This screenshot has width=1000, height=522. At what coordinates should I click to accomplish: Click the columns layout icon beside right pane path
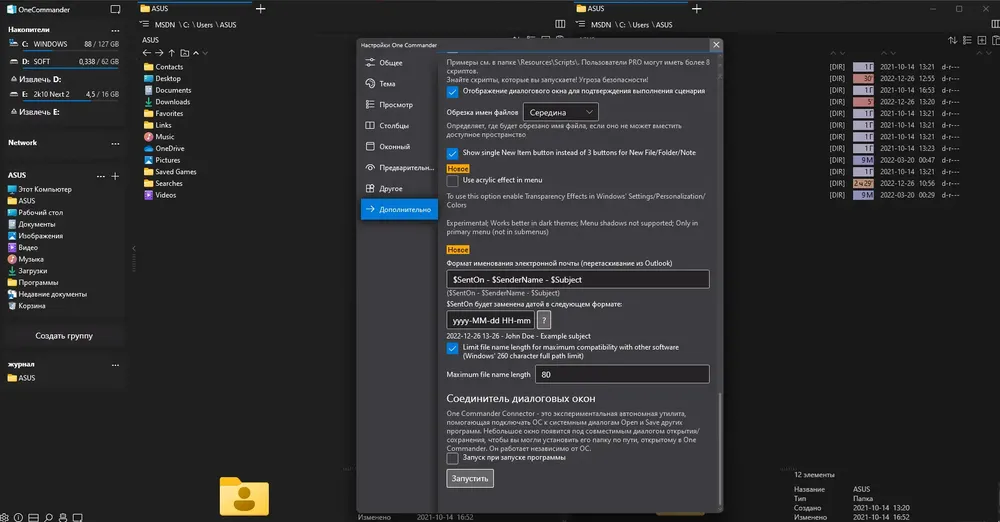pyautogui.click(x=560, y=24)
